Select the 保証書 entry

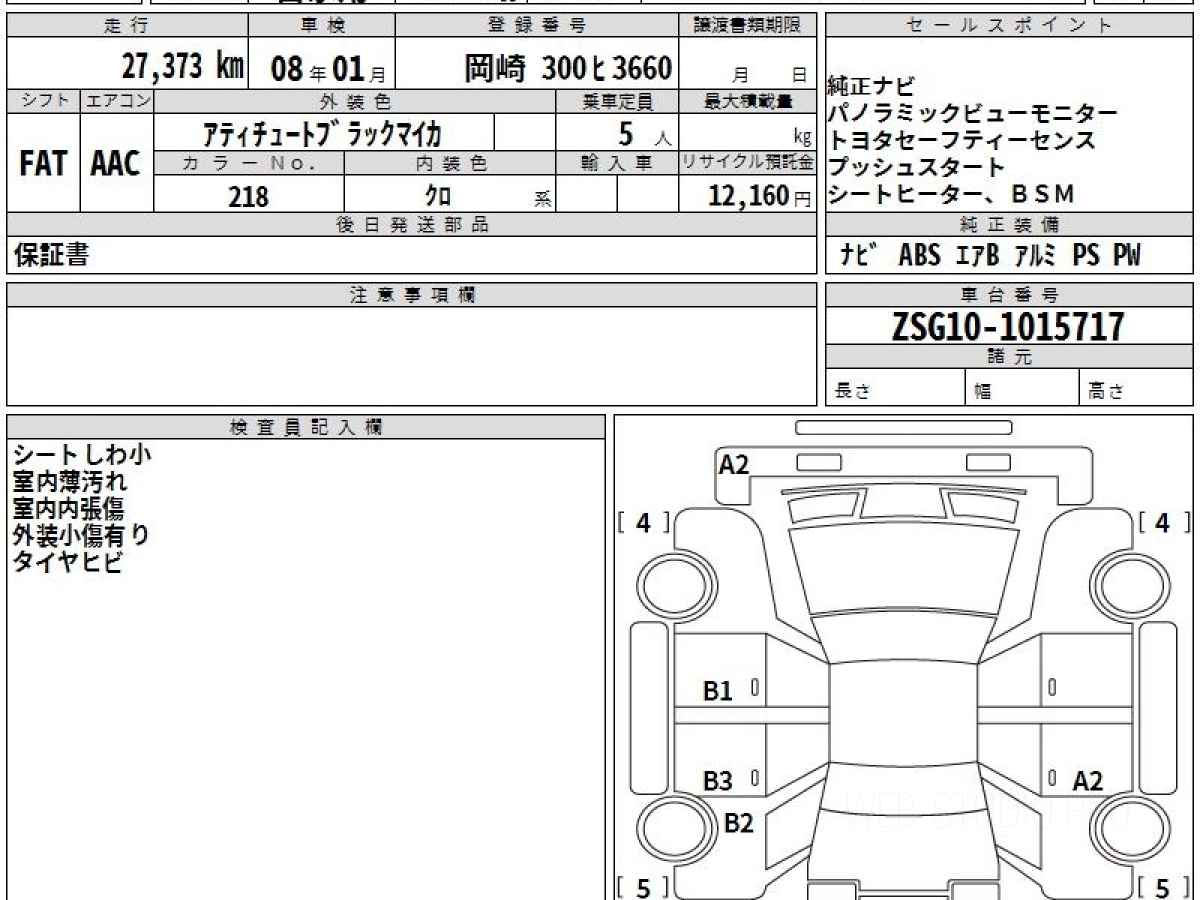coord(51,256)
